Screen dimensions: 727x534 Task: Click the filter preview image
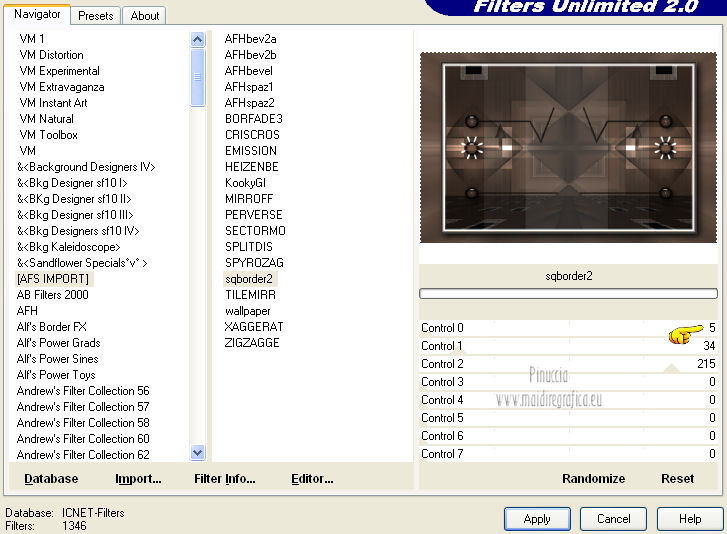tap(568, 147)
